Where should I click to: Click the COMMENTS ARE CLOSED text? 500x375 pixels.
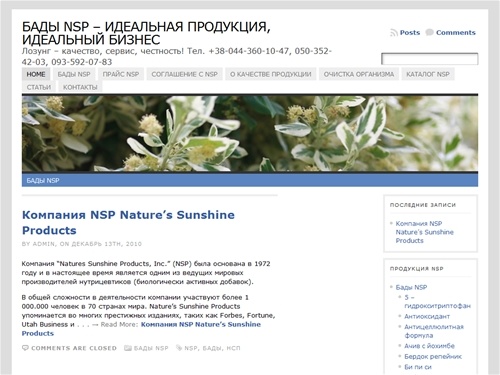click(x=74, y=348)
